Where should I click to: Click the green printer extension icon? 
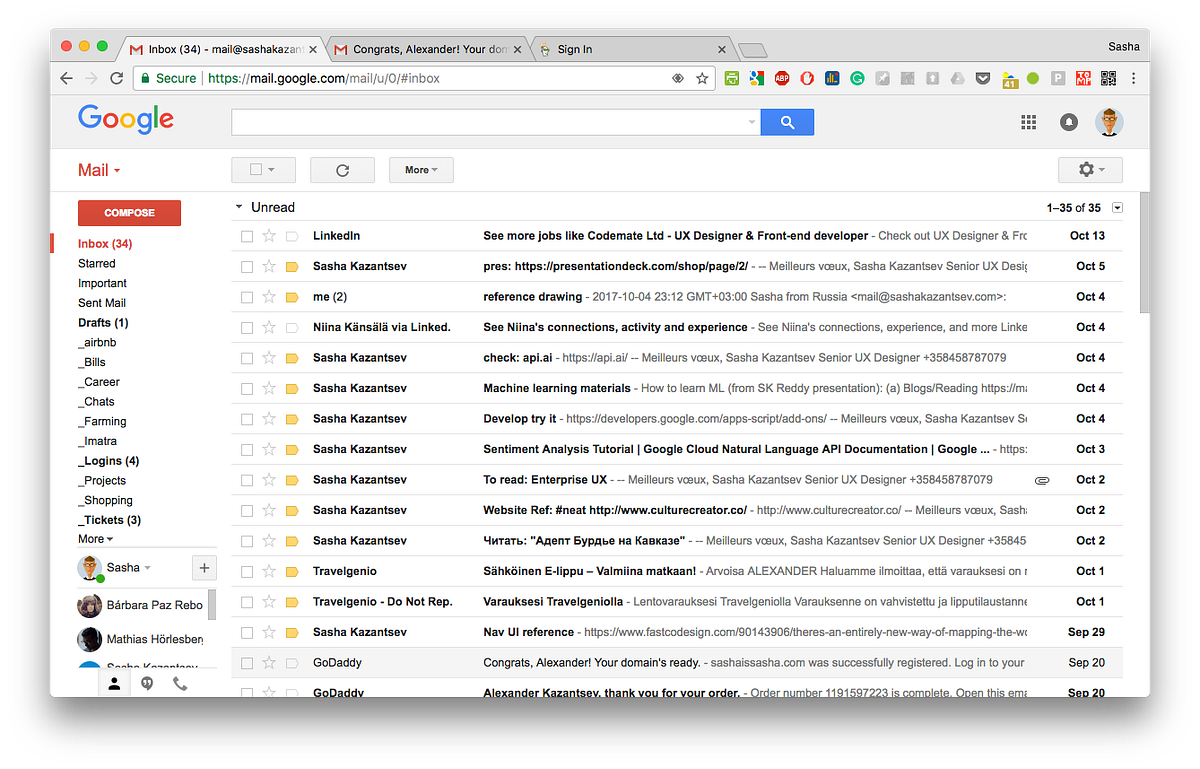732,78
